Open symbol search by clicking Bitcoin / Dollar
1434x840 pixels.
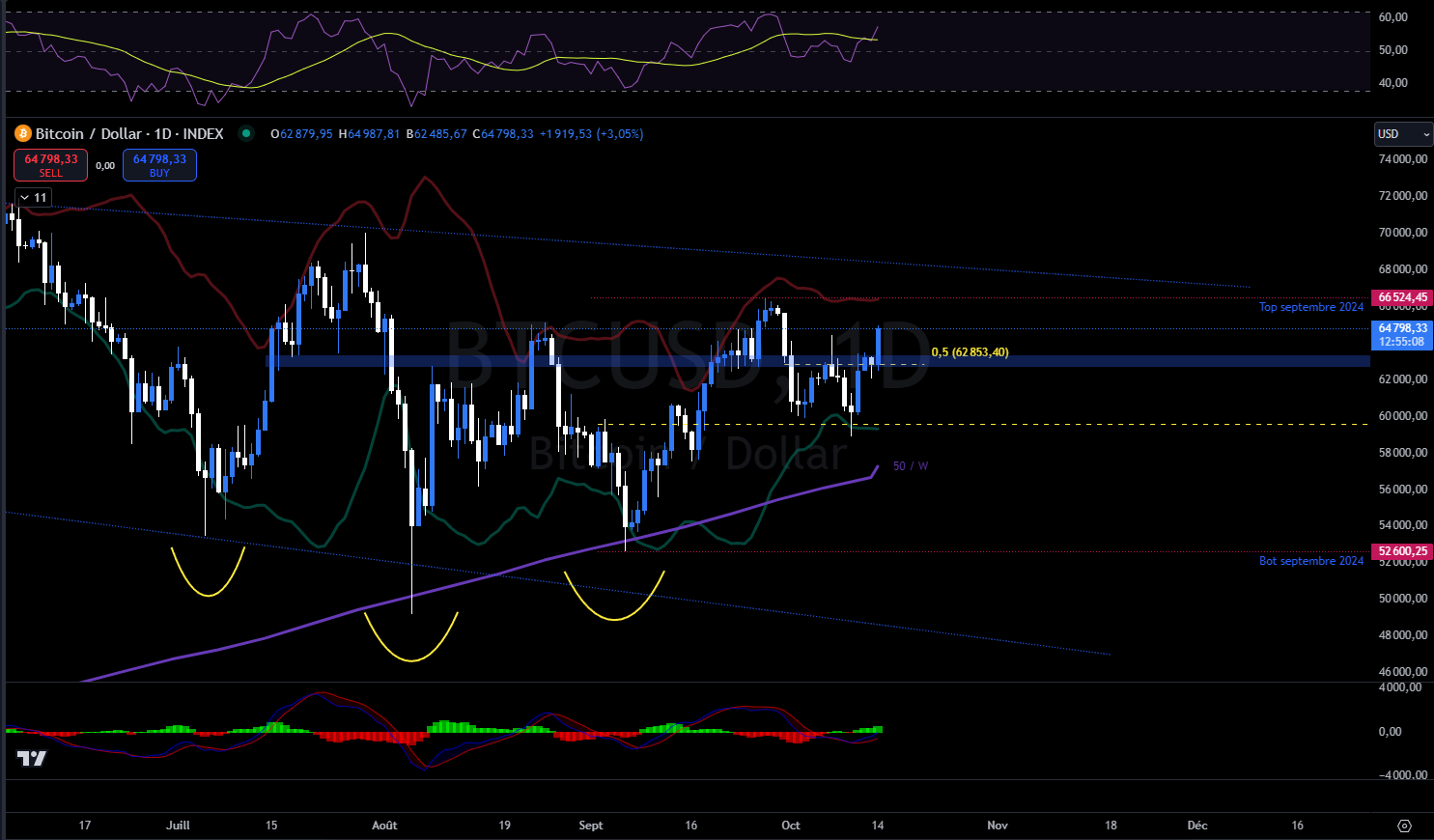point(87,133)
